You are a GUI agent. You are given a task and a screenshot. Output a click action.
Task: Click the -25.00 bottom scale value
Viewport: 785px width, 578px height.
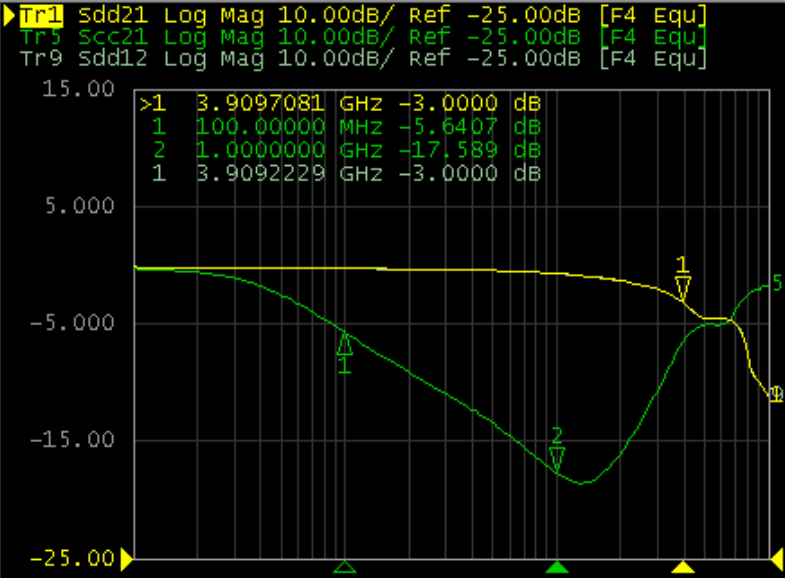(x=82, y=557)
